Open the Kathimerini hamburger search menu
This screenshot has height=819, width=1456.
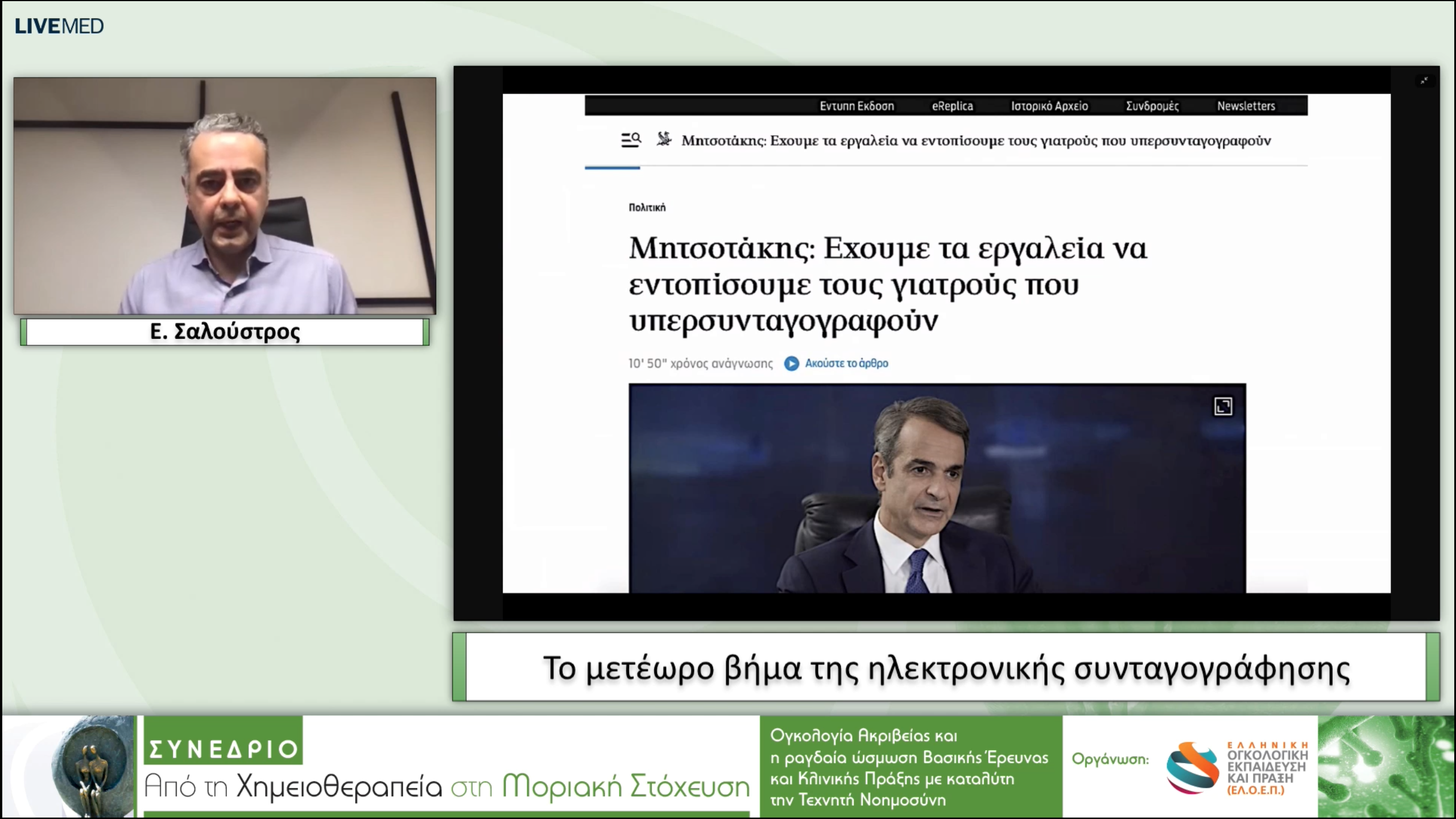click(x=630, y=140)
